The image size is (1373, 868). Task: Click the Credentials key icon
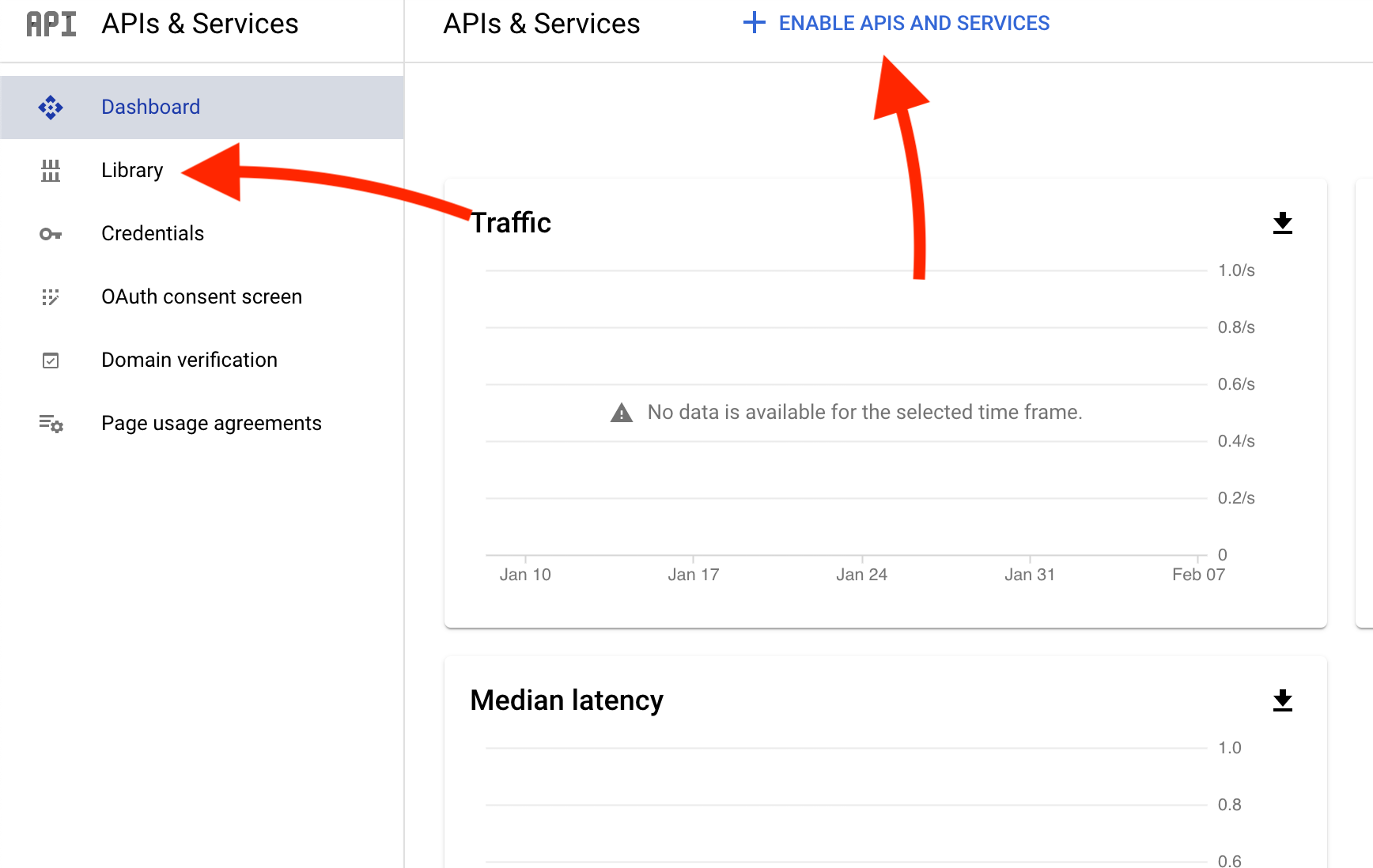(51, 234)
